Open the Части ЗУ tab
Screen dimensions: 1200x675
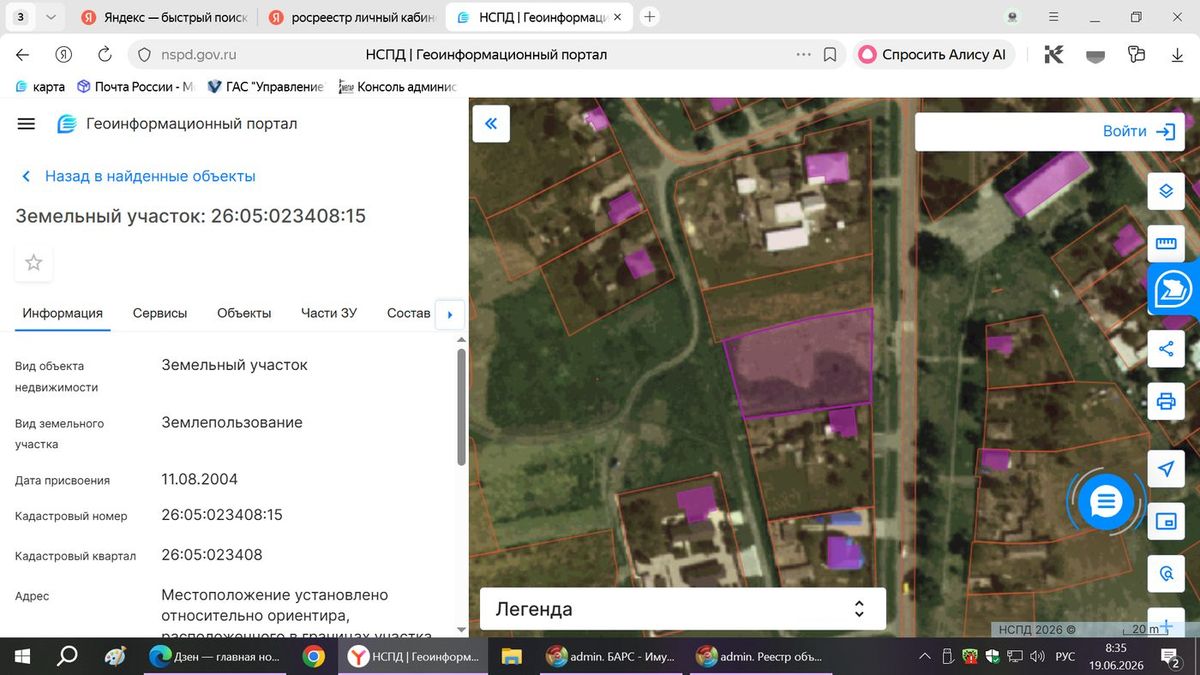(329, 313)
